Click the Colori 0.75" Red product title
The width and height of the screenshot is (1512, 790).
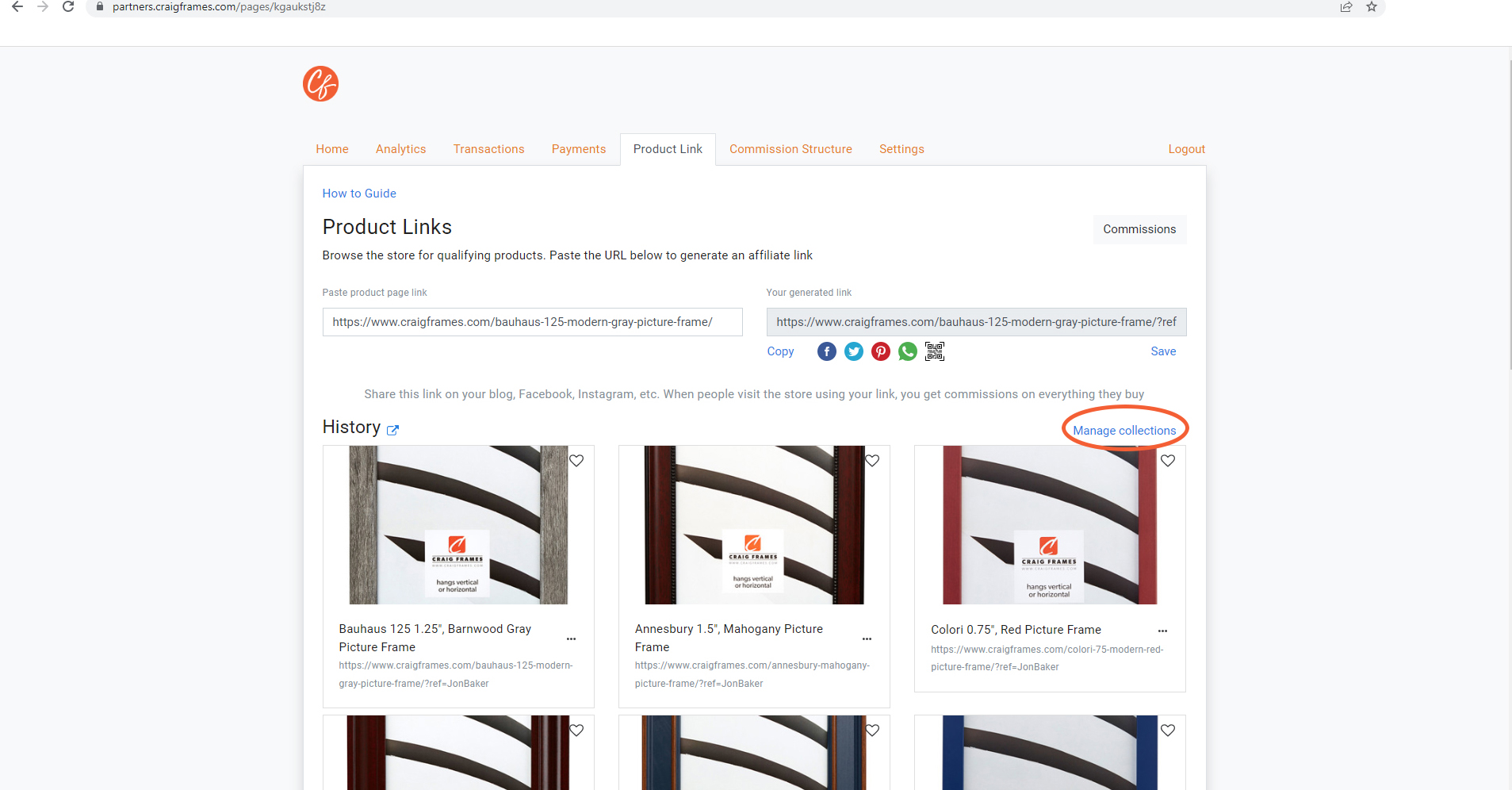pos(1016,630)
